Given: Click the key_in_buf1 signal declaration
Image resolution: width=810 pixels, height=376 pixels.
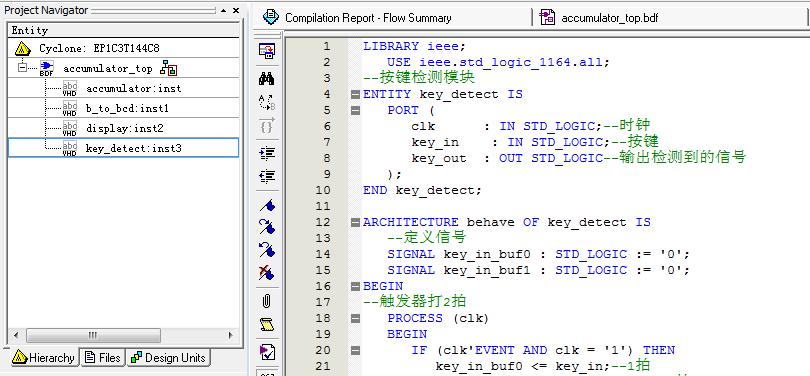Looking at the screenshot, I should (539, 271).
